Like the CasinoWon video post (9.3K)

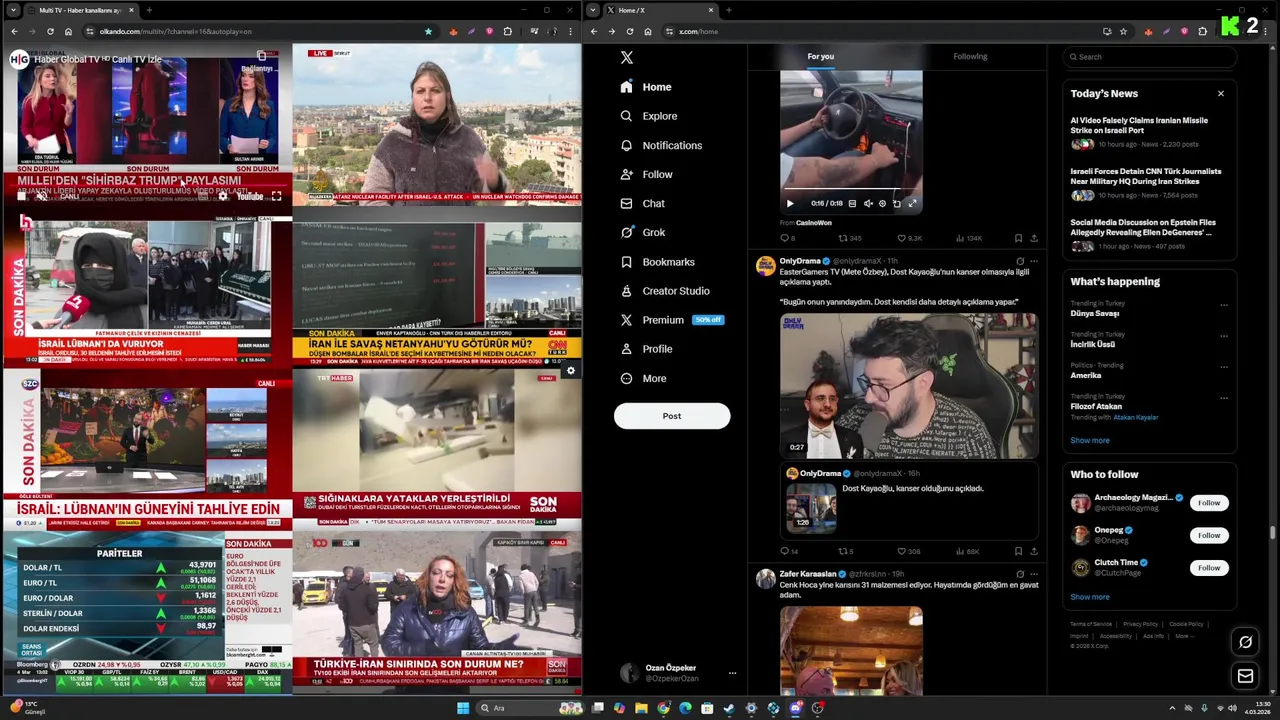909,238
